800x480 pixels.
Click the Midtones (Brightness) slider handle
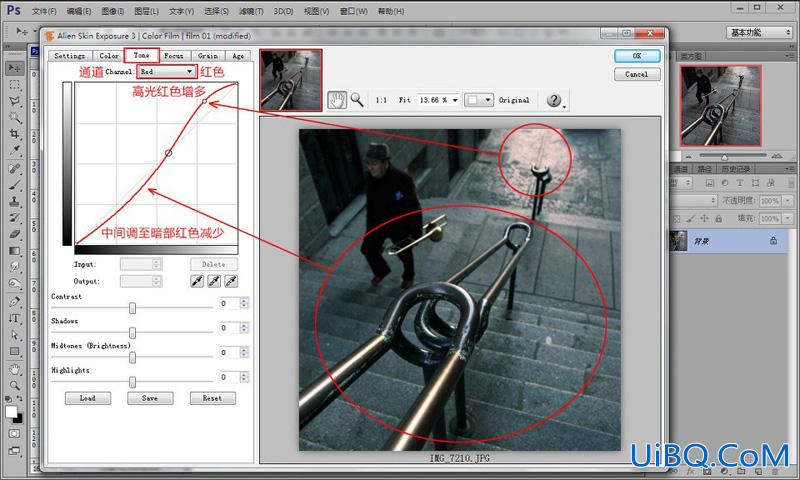[x=132, y=357]
